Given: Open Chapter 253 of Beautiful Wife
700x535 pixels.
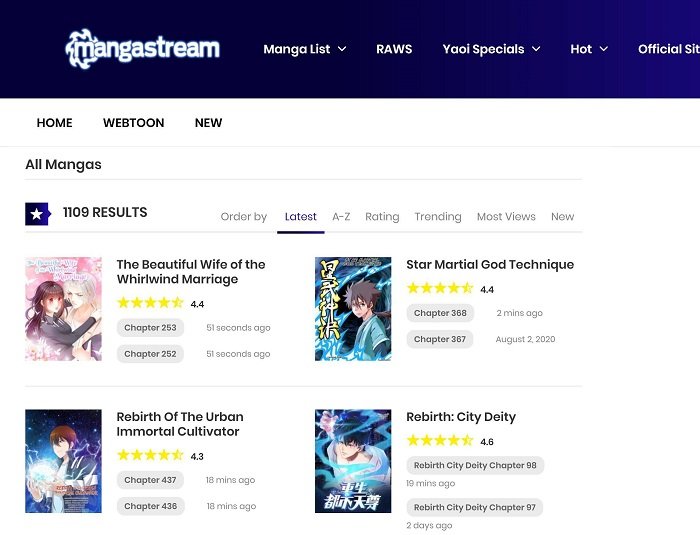Looking at the screenshot, I should (150, 327).
